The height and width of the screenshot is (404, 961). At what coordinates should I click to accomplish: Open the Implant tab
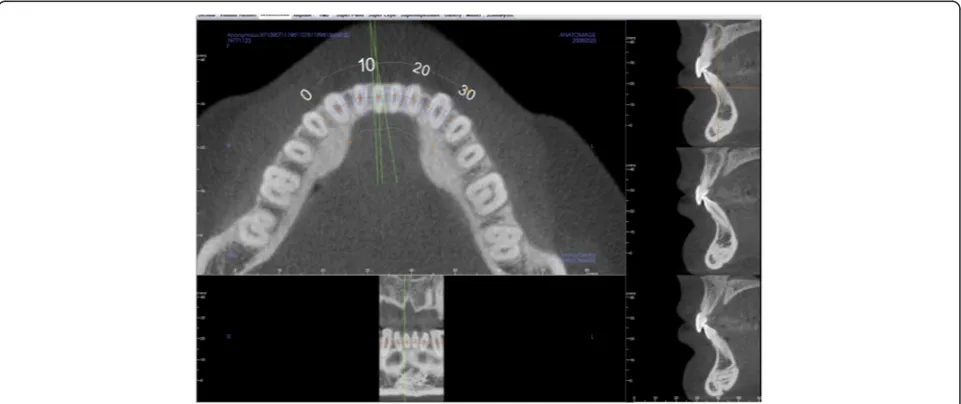pyautogui.click(x=301, y=15)
